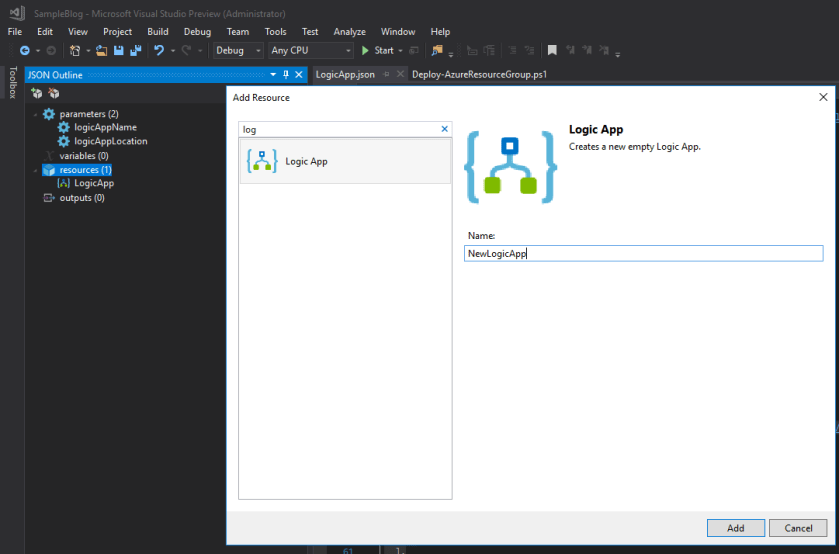Click the Cancel button
This screenshot has width=839, height=554.
tap(798, 528)
